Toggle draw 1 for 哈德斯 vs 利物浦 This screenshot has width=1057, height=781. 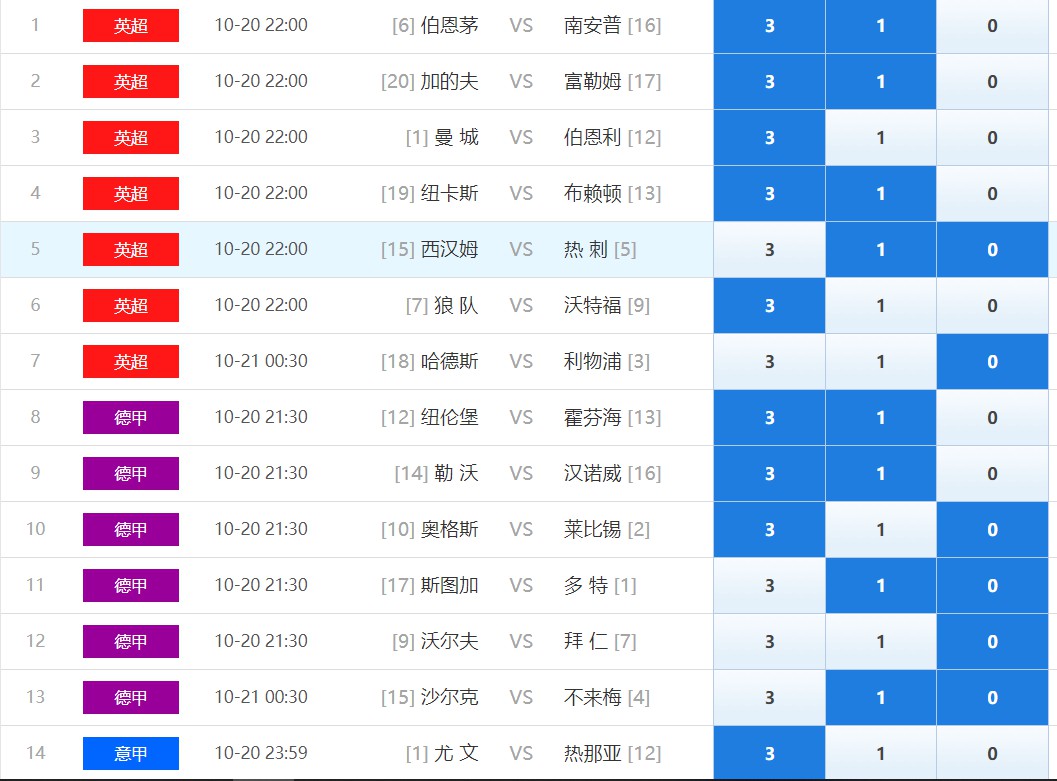880,361
